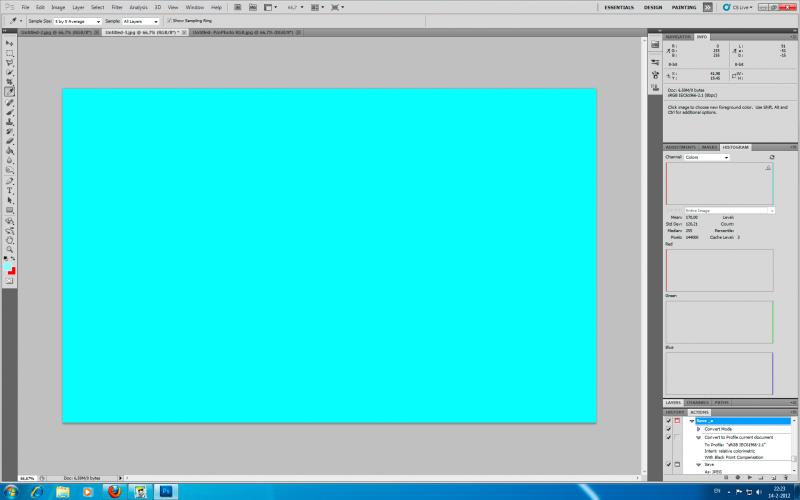Image resolution: width=800 pixels, height=500 pixels.
Task: Switch to the Design workspace
Action: (653, 8)
